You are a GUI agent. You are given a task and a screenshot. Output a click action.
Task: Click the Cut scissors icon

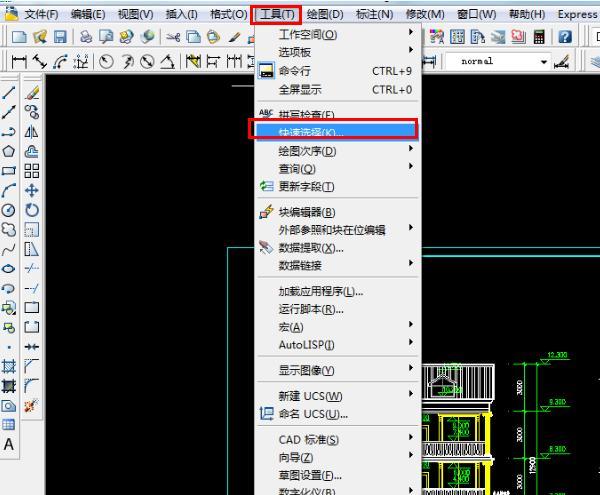(173, 37)
